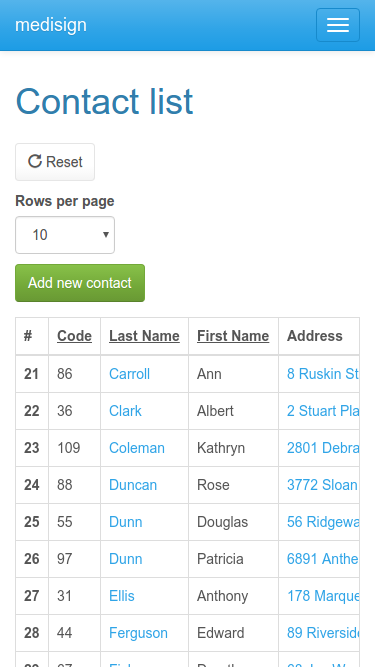This screenshot has width=375, height=667.
Task: Sort table by First Name column
Action: pos(233,336)
